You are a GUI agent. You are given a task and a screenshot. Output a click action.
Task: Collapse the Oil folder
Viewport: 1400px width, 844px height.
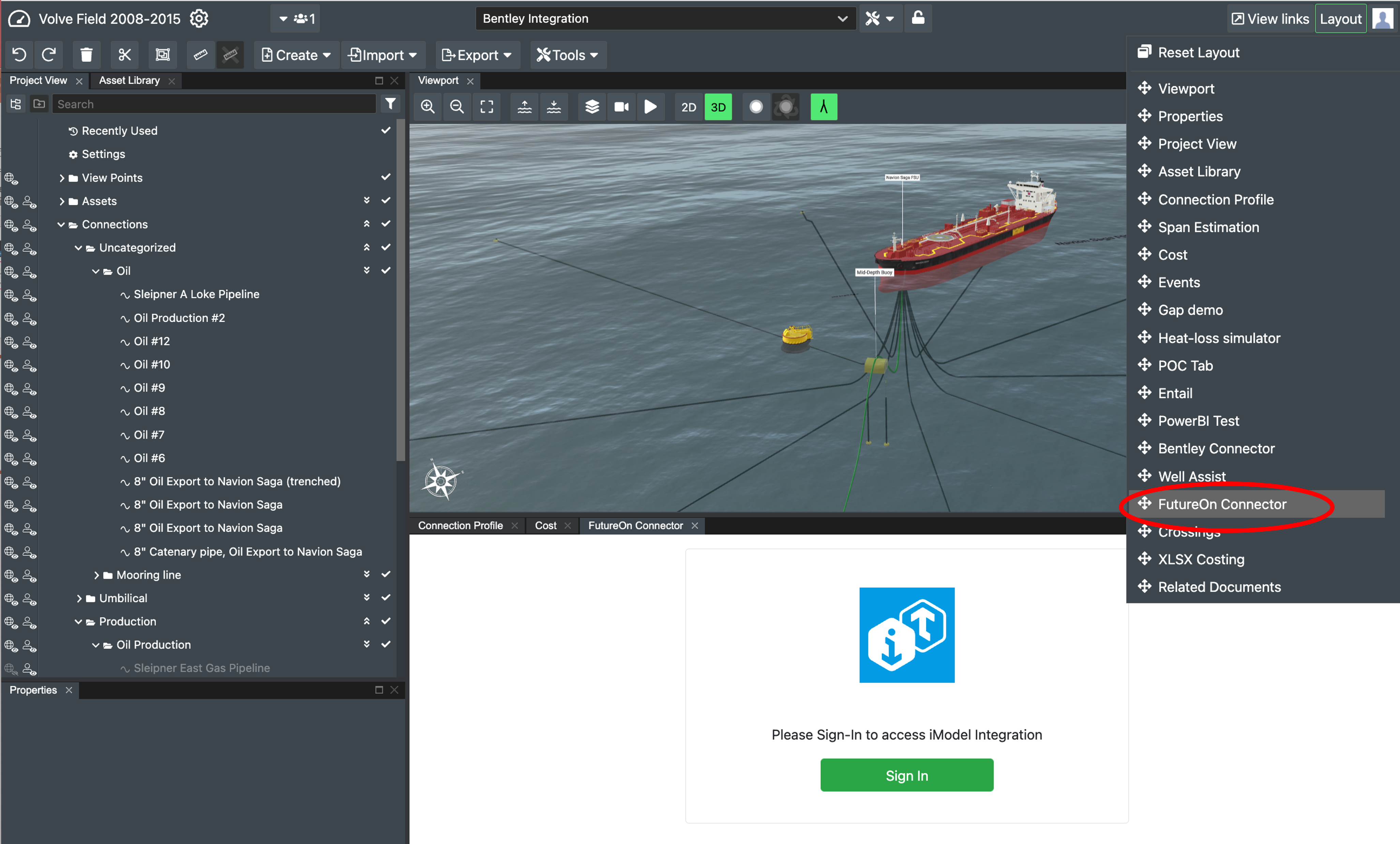click(96, 271)
